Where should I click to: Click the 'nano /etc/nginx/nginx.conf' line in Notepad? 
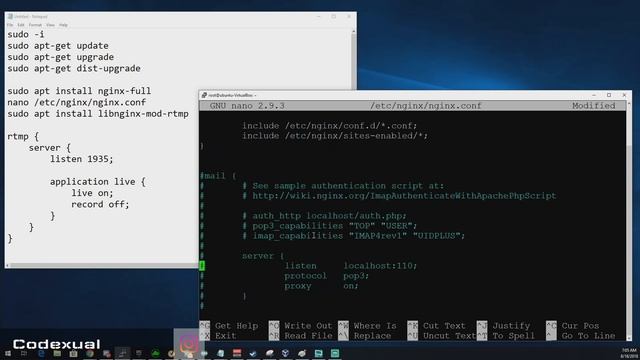click(76, 102)
